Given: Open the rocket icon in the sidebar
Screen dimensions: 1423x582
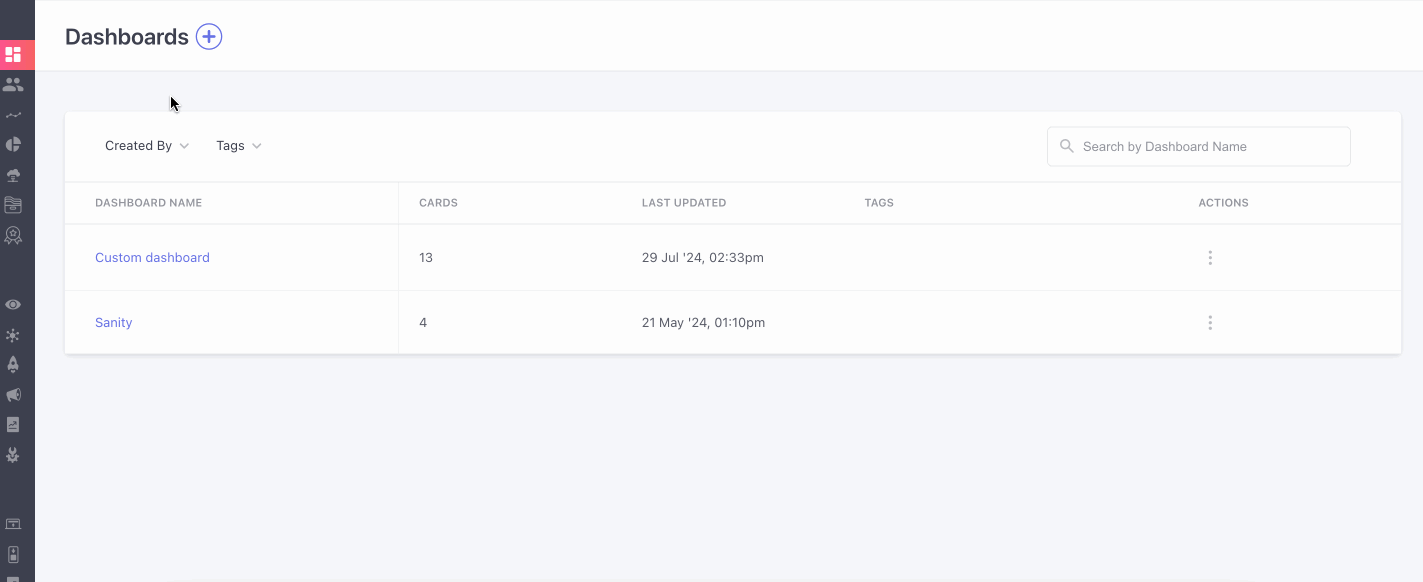Looking at the screenshot, I should 13,365.
